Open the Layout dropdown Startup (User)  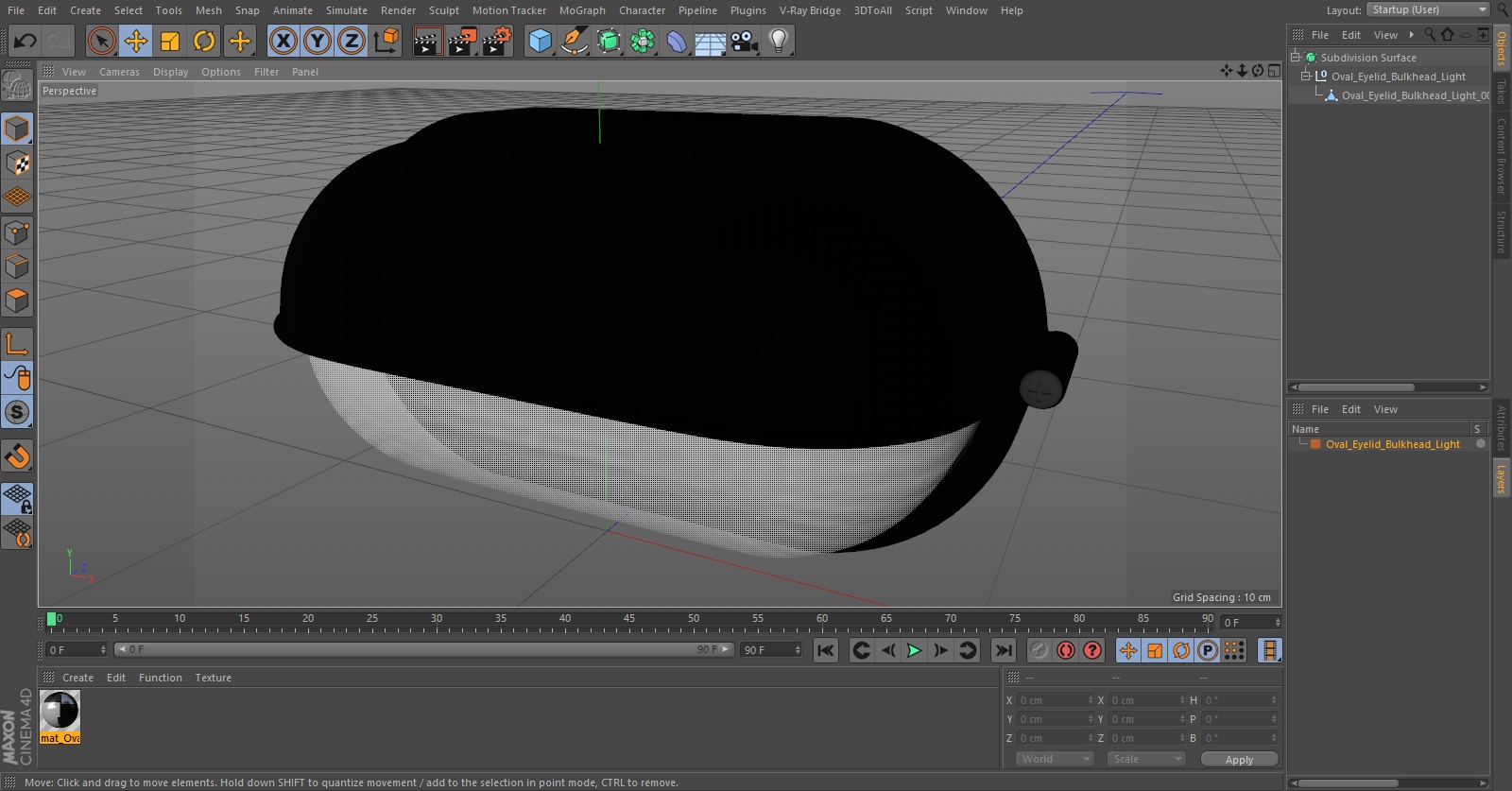click(x=1427, y=9)
